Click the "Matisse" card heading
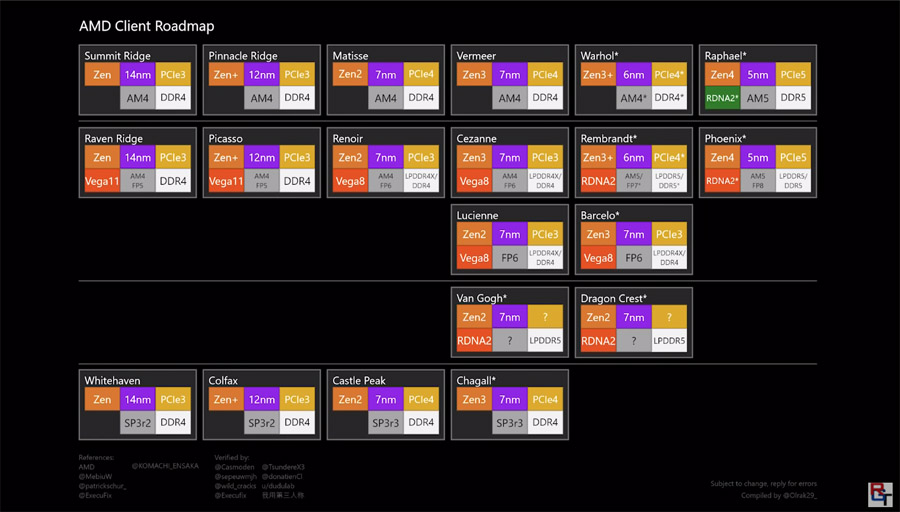900x512 pixels. click(x=350, y=56)
